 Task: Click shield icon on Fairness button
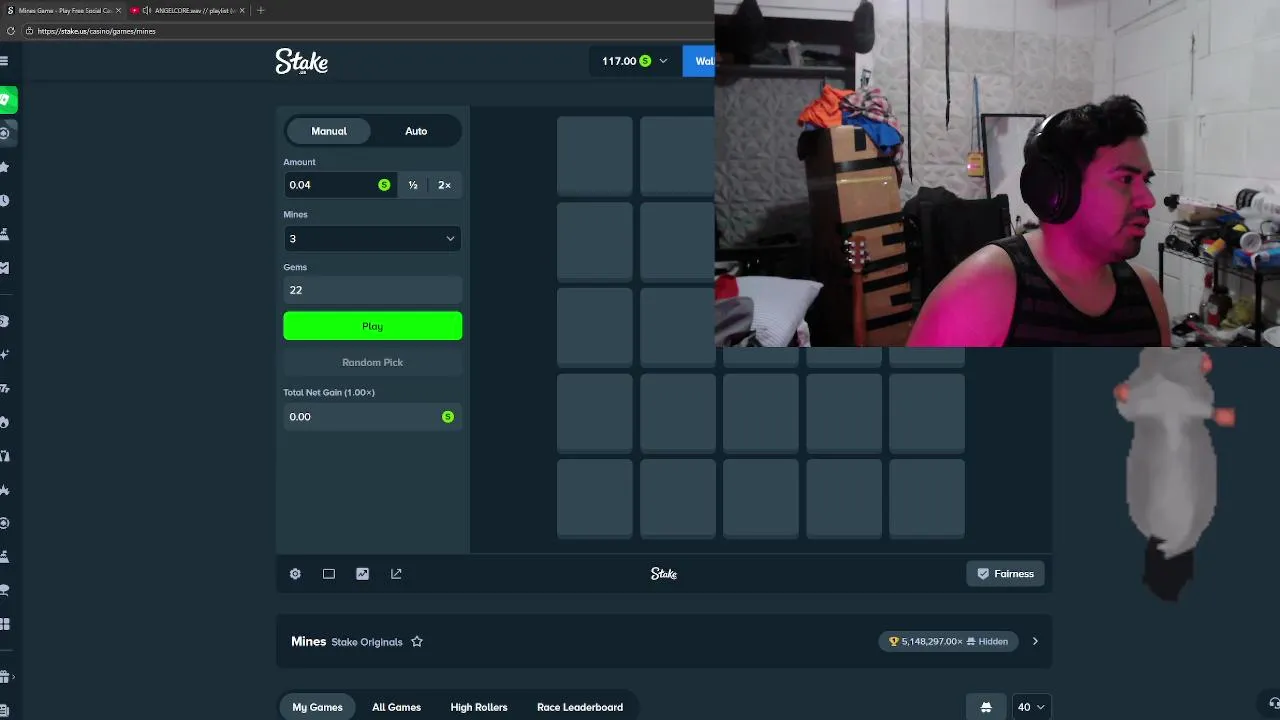[x=983, y=574]
